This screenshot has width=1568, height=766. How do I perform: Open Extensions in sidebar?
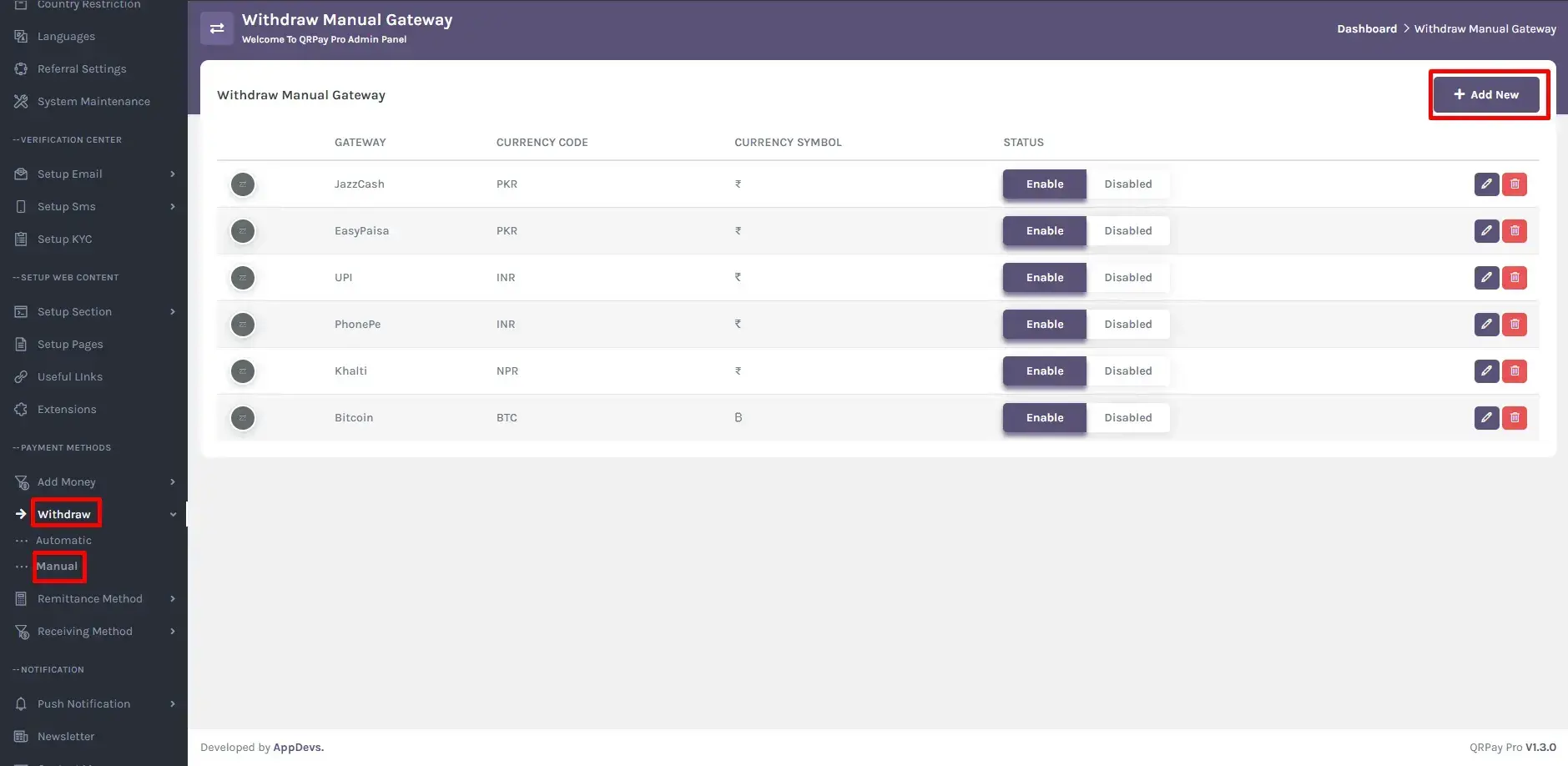click(x=67, y=409)
